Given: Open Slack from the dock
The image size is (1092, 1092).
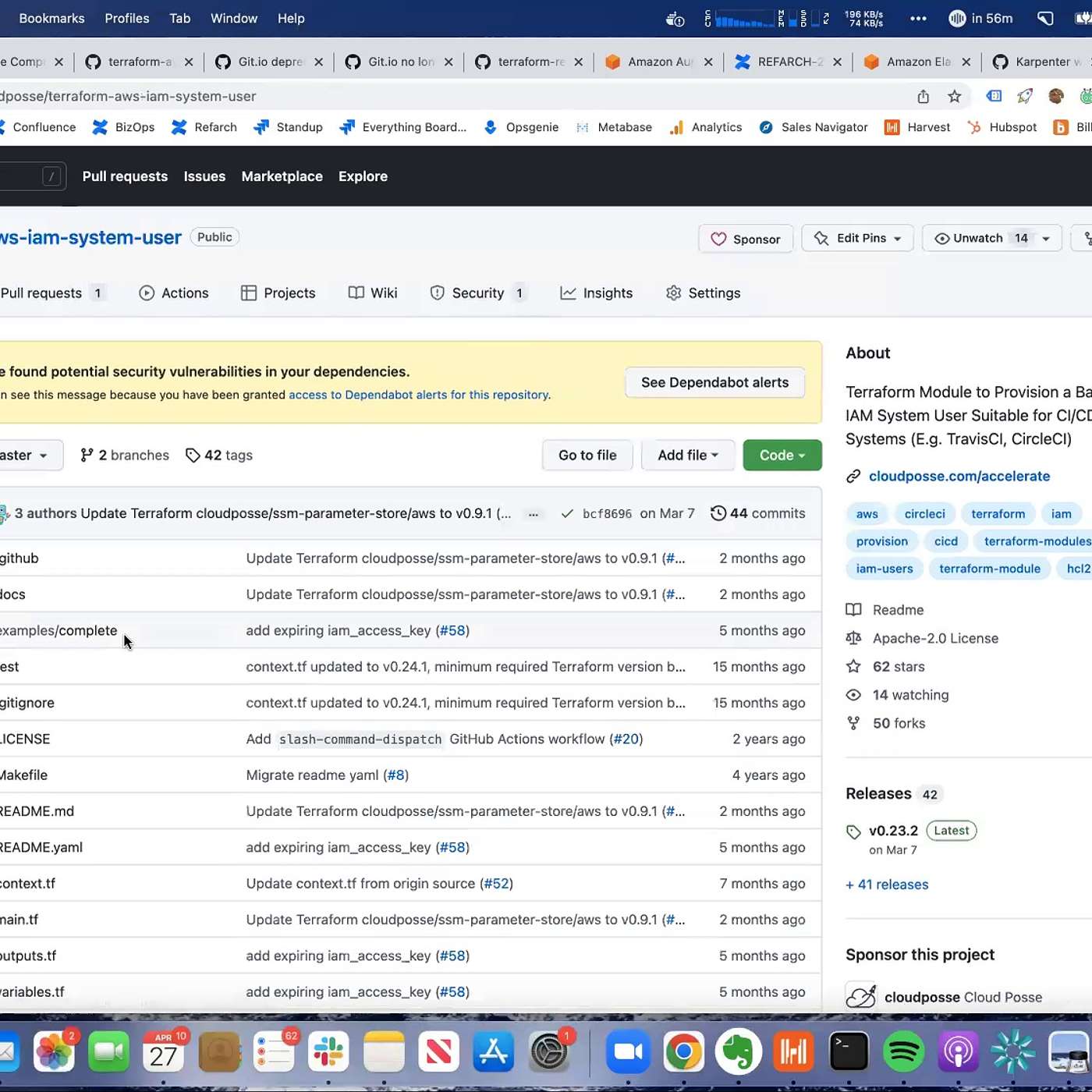Looking at the screenshot, I should [328, 1052].
